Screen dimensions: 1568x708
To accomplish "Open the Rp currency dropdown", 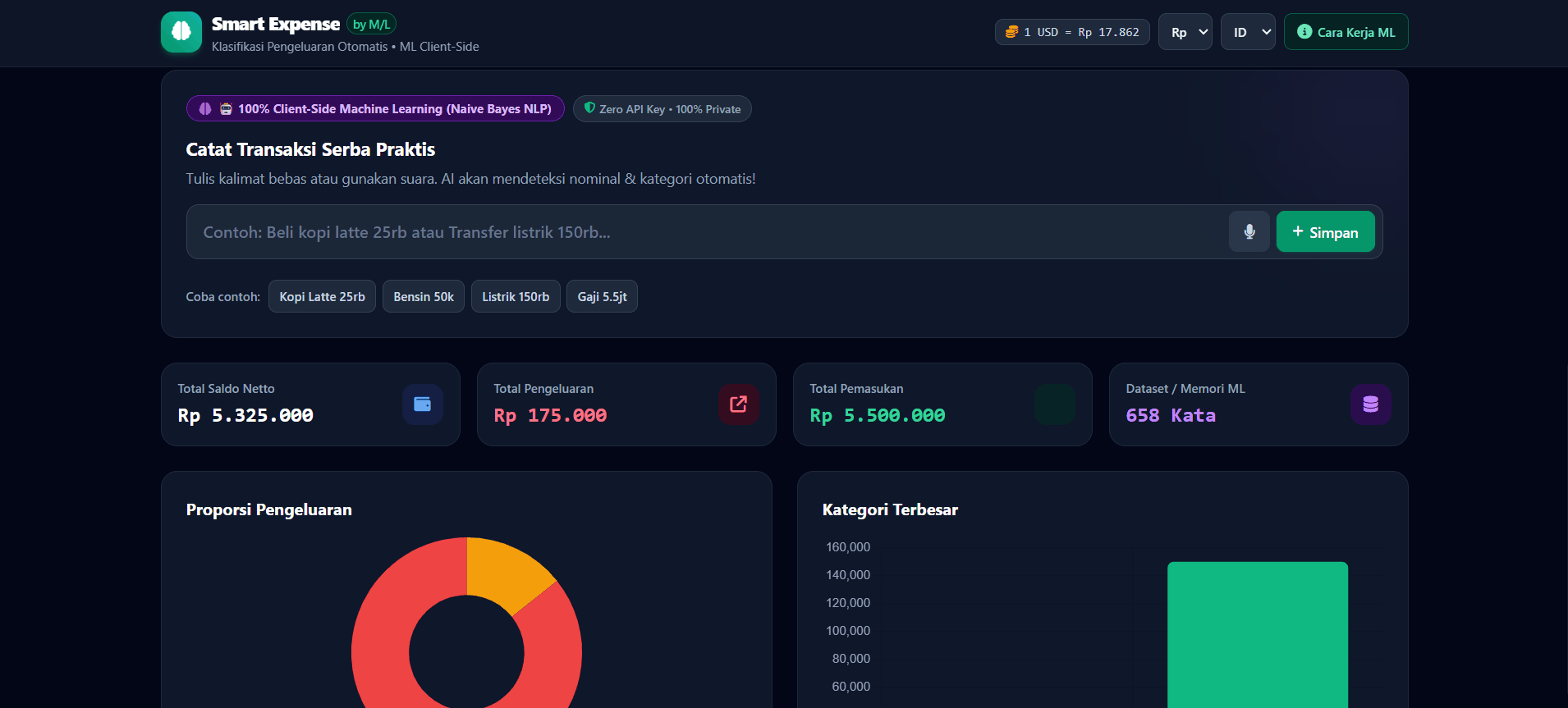I will (x=1185, y=32).
